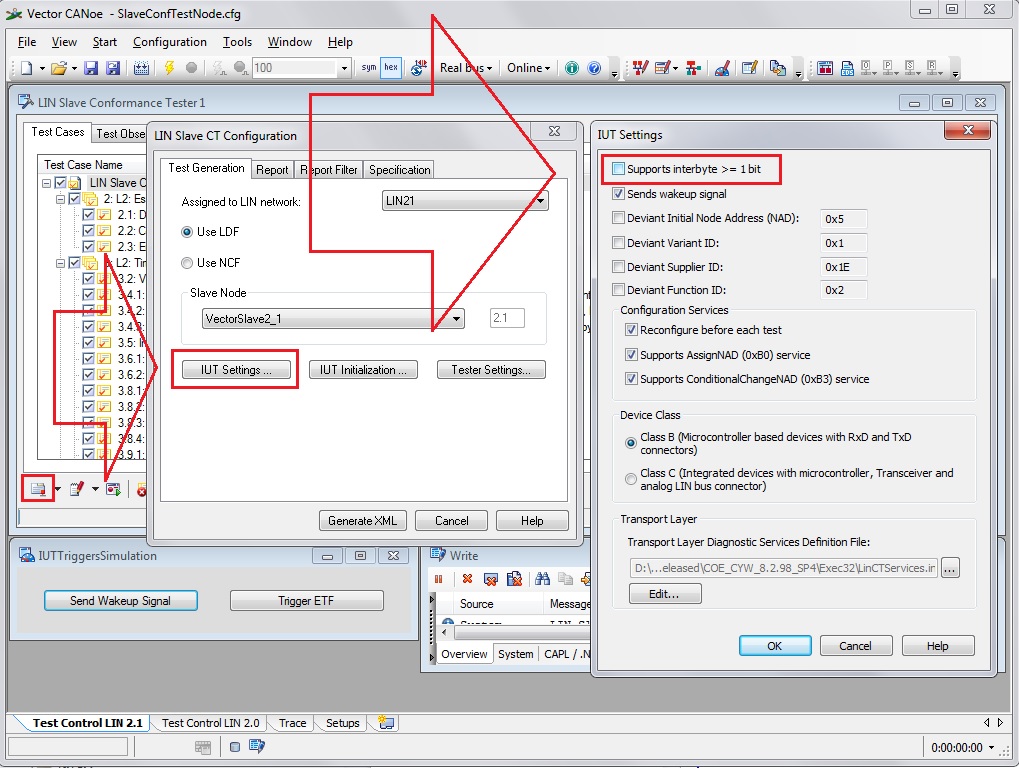This screenshot has width=1019, height=768.
Task: Open the Assigned to LIN network dropdown
Action: (542, 200)
